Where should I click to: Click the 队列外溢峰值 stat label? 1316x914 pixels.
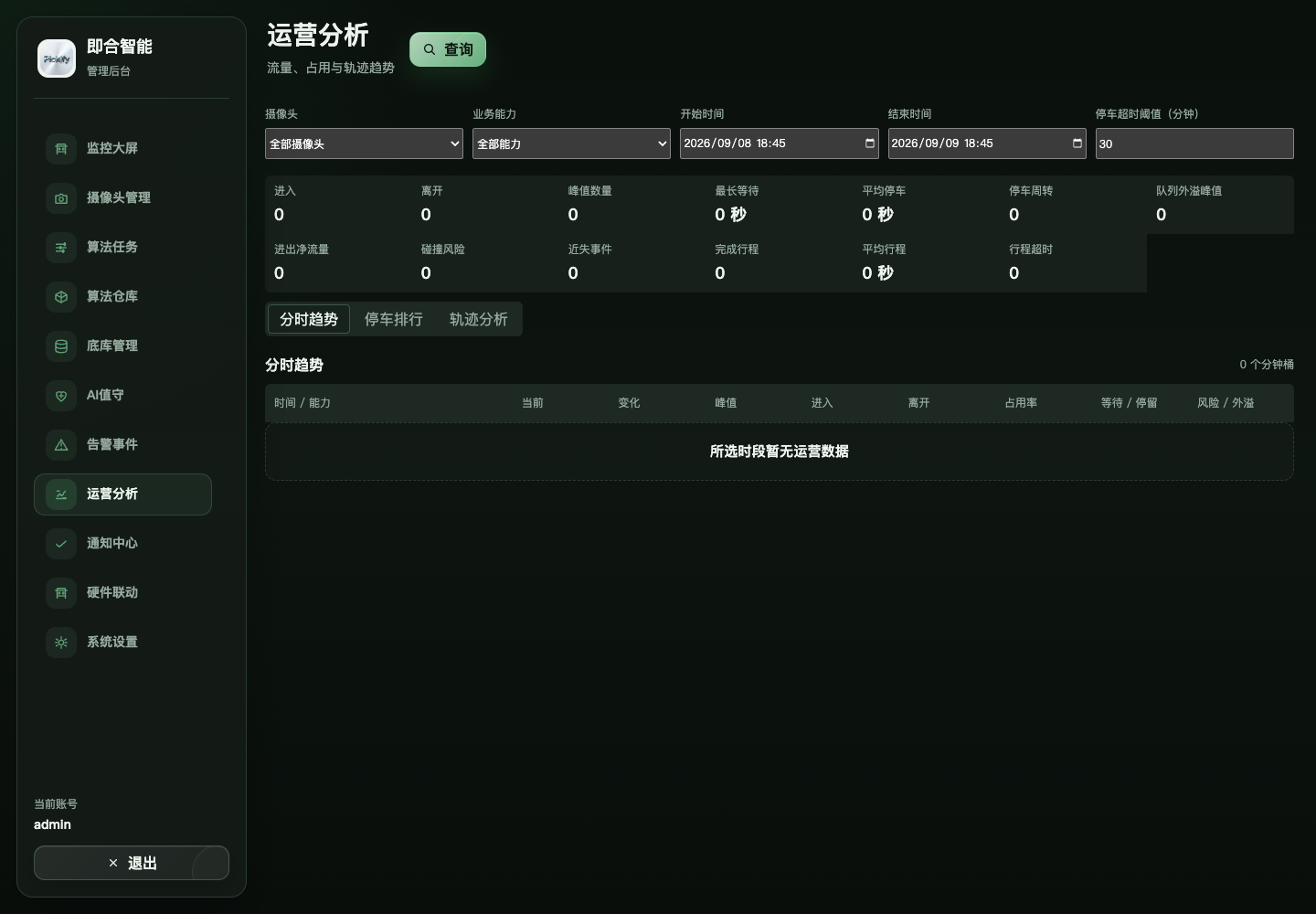click(x=1189, y=191)
